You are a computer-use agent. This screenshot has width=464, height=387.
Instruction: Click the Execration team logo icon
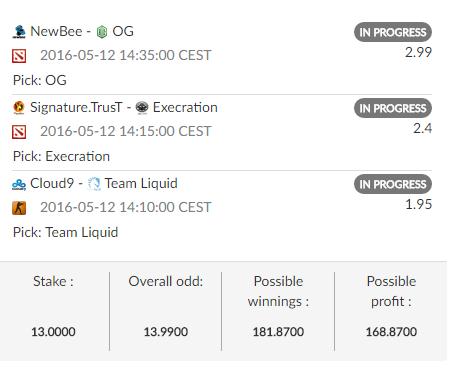(142, 108)
